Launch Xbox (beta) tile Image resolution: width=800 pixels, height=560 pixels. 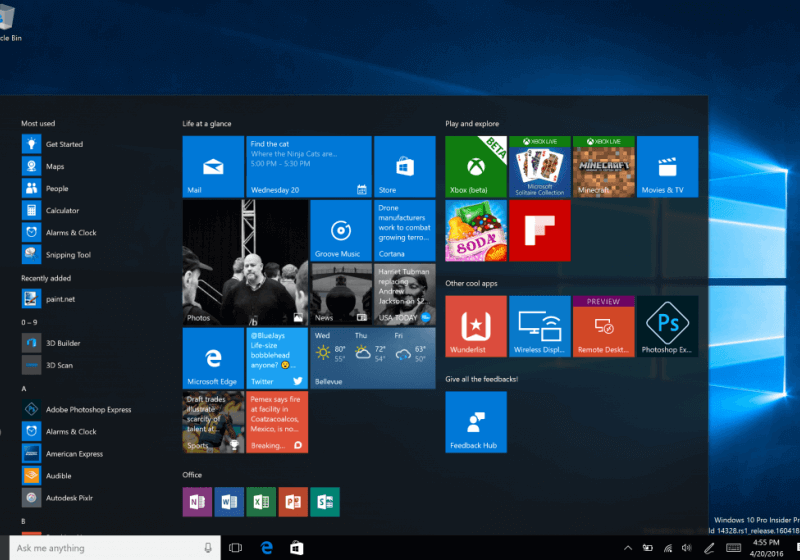pyautogui.click(x=476, y=166)
